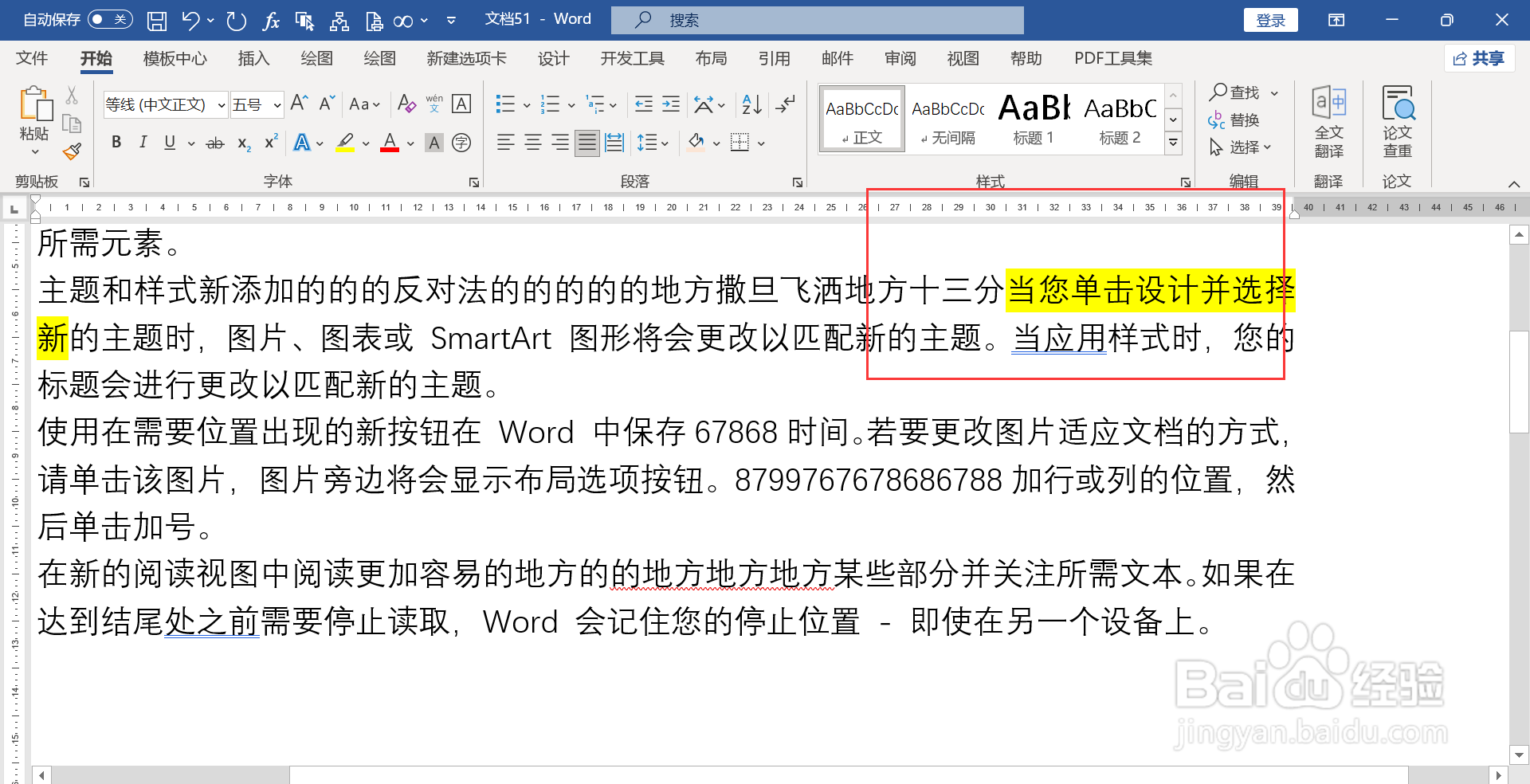1530x784 pixels.
Task: Toggle Bold formatting
Action: pos(116,143)
